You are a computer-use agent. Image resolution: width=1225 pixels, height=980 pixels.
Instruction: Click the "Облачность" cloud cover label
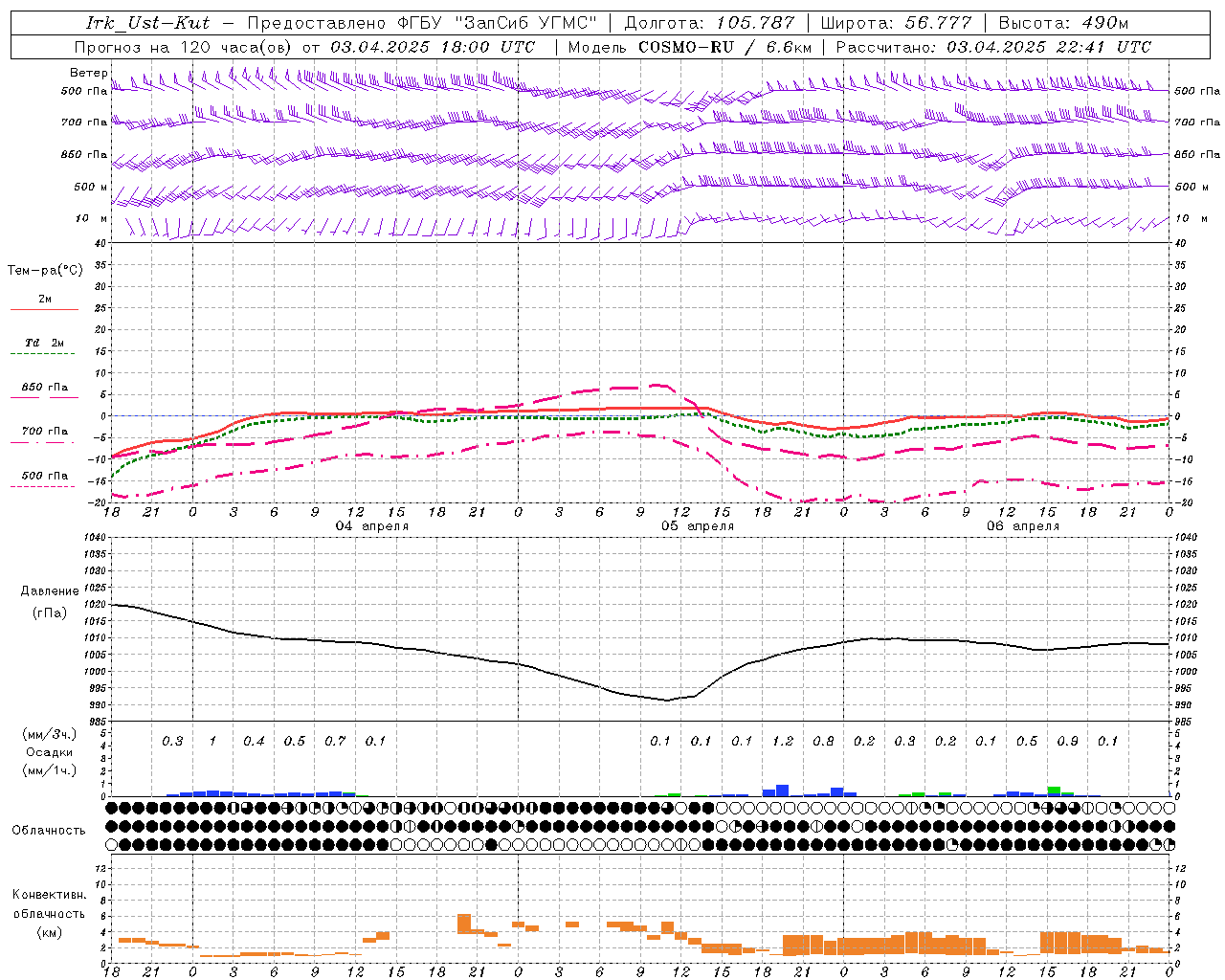pos(49,830)
